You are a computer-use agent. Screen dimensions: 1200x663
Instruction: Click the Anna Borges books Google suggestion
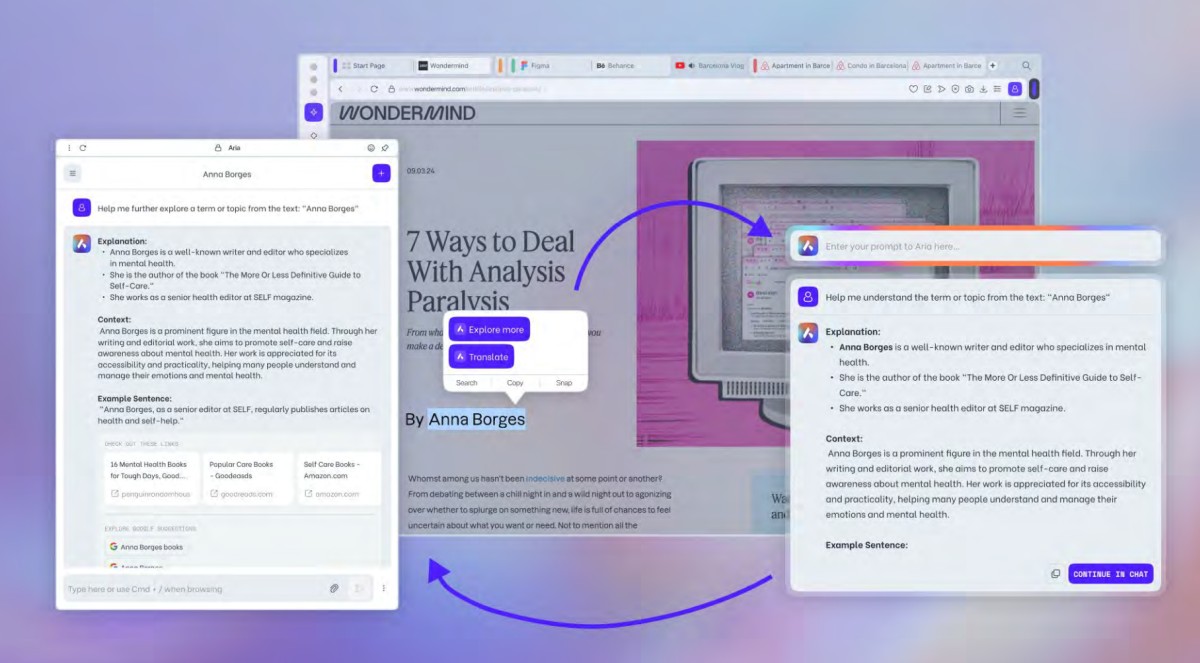(146, 547)
